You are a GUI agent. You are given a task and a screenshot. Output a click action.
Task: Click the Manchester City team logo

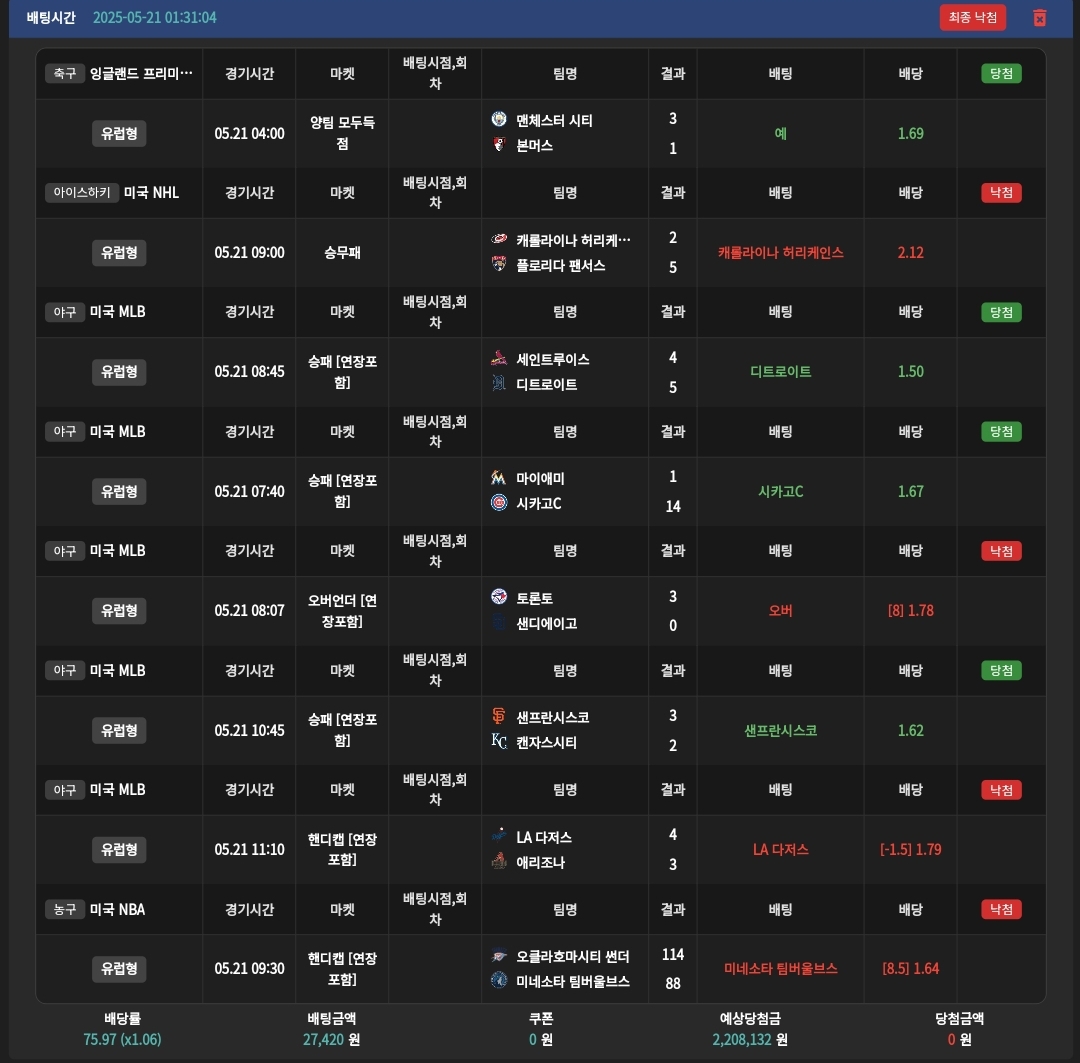coord(499,120)
